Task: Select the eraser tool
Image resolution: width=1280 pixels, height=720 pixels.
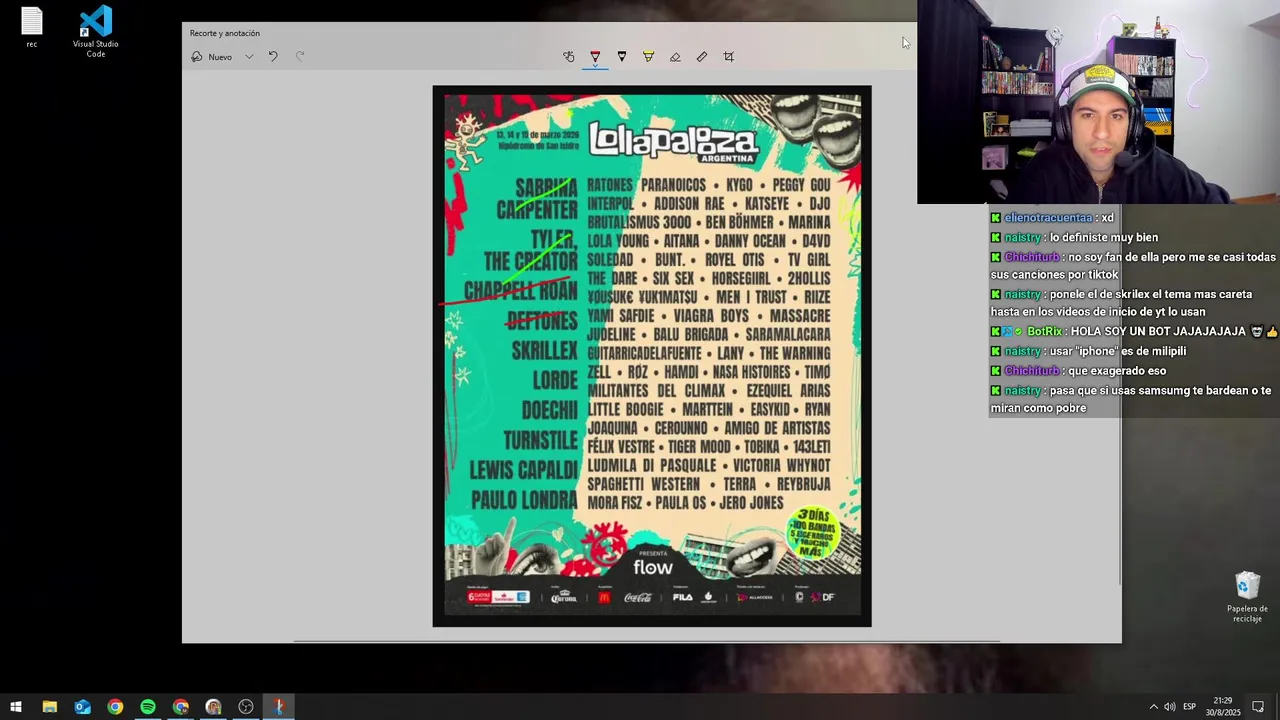Action: [x=675, y=57]
